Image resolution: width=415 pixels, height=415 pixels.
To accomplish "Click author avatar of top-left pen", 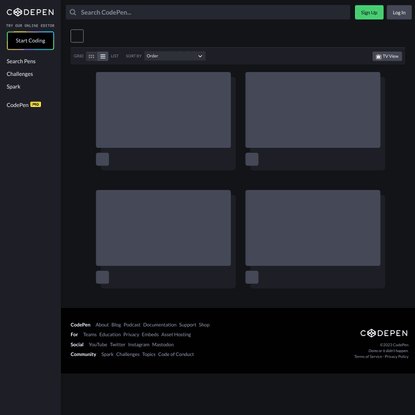I will click(x=102, y=159).
